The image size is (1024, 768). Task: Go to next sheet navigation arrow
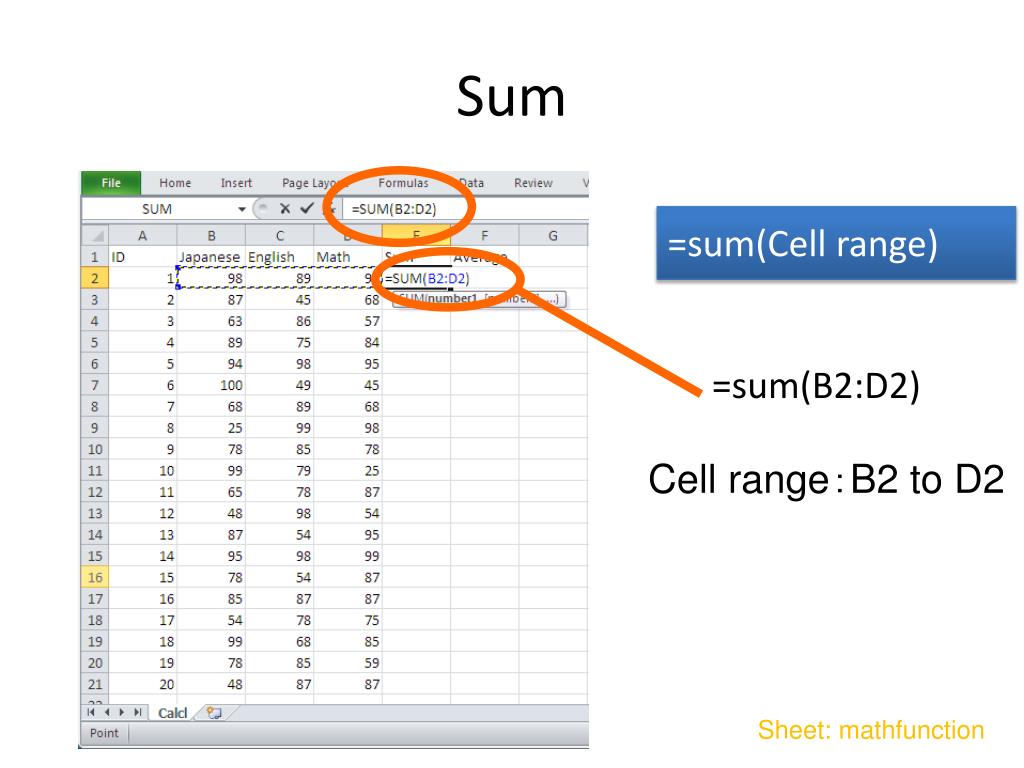pyautogui.click(x=121, y=712)
